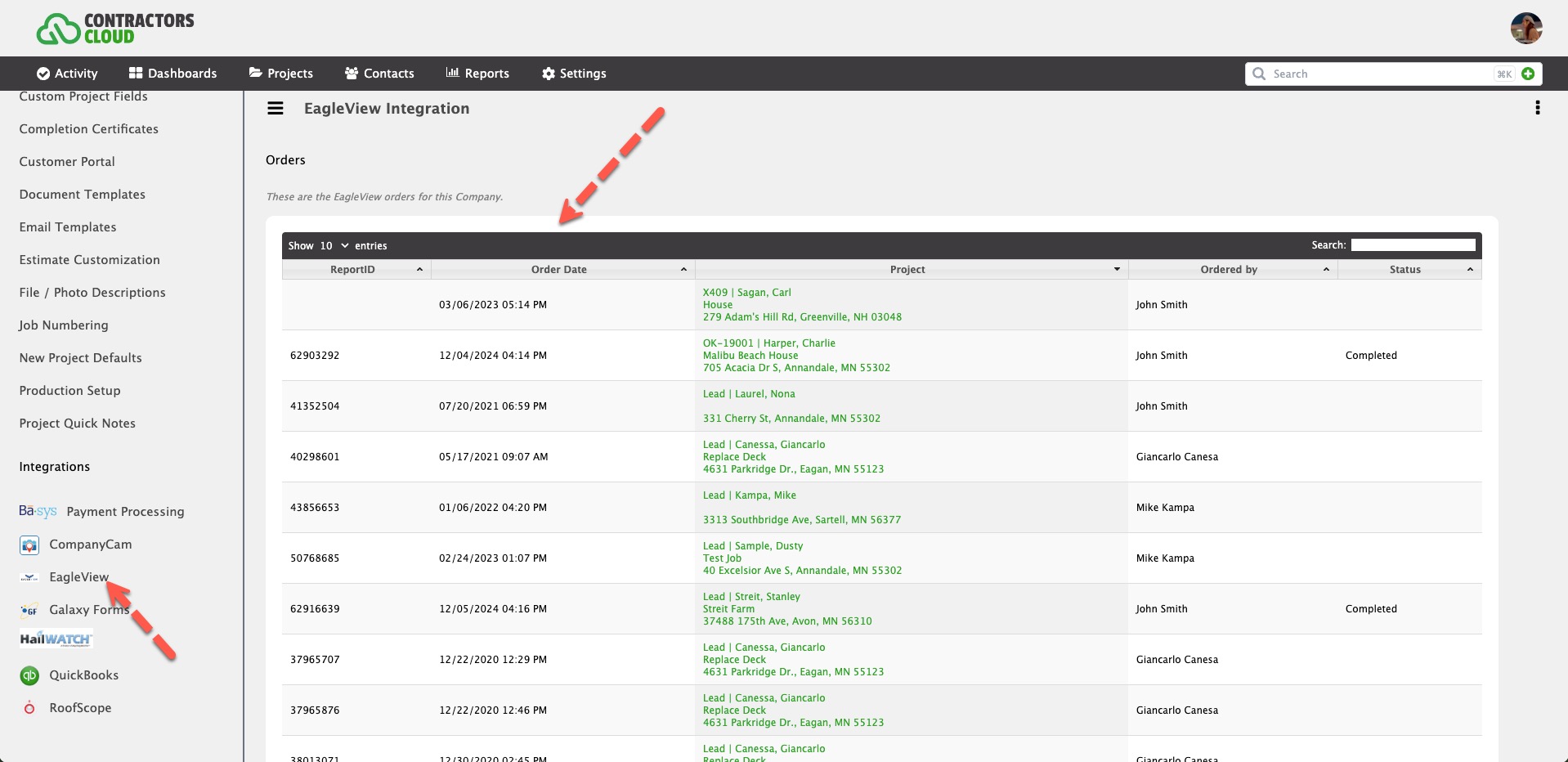Open the HailWatch integration logo
This screenshot has height=762, width=1568.
56,639
